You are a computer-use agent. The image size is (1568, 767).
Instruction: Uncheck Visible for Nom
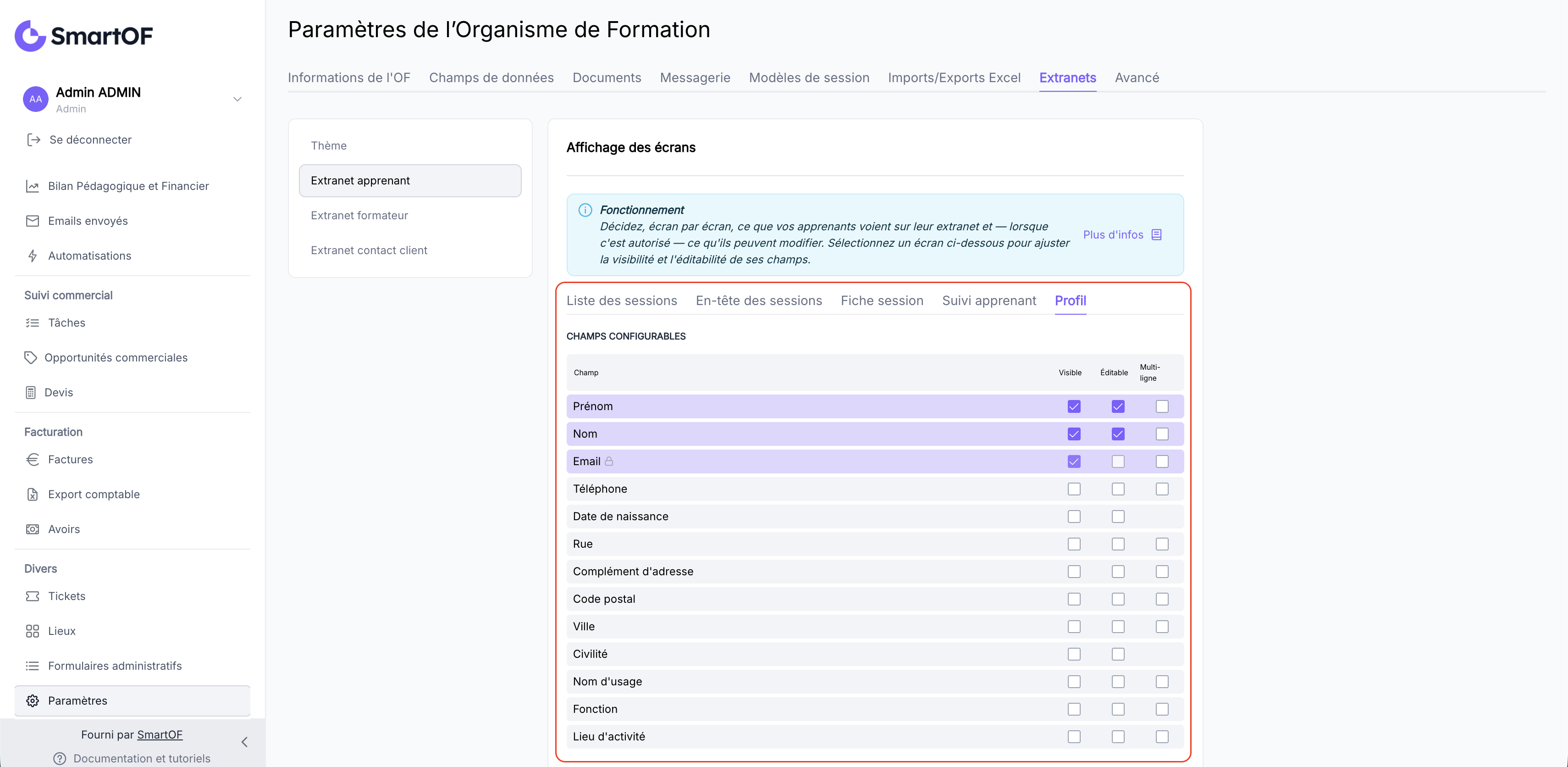coord(1074,434)
